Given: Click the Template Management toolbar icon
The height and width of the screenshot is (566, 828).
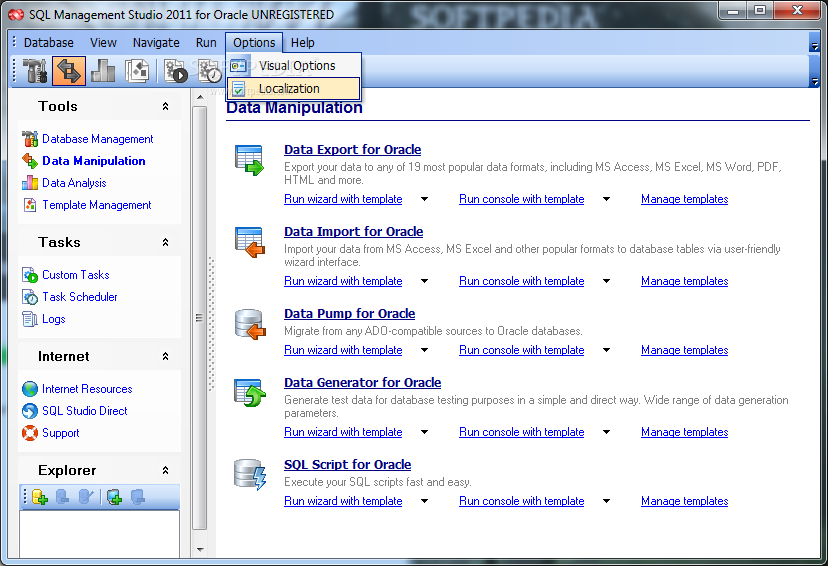Looking at the screenshot, I should (137, 71).
